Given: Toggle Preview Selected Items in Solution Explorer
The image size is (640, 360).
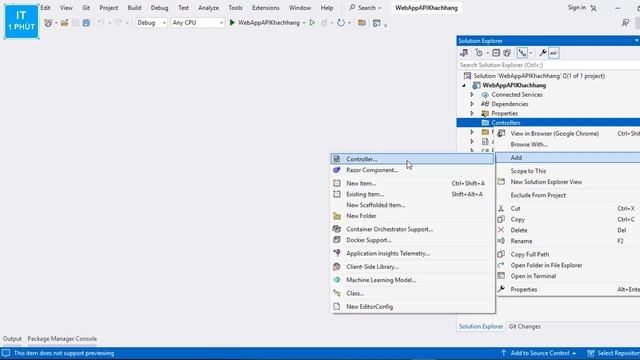Looking at the screenshot, I should [553, 53].
